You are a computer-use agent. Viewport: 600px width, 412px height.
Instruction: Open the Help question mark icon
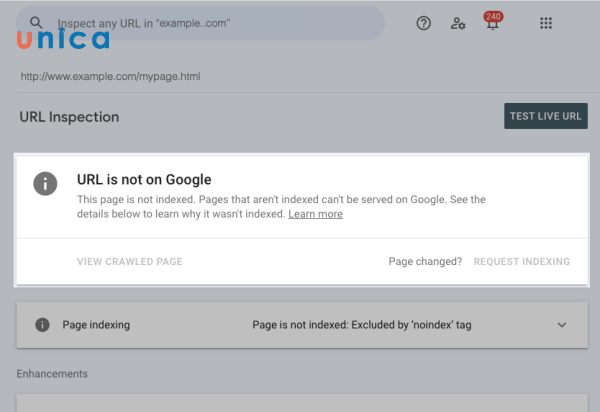[x=423, y=23]
